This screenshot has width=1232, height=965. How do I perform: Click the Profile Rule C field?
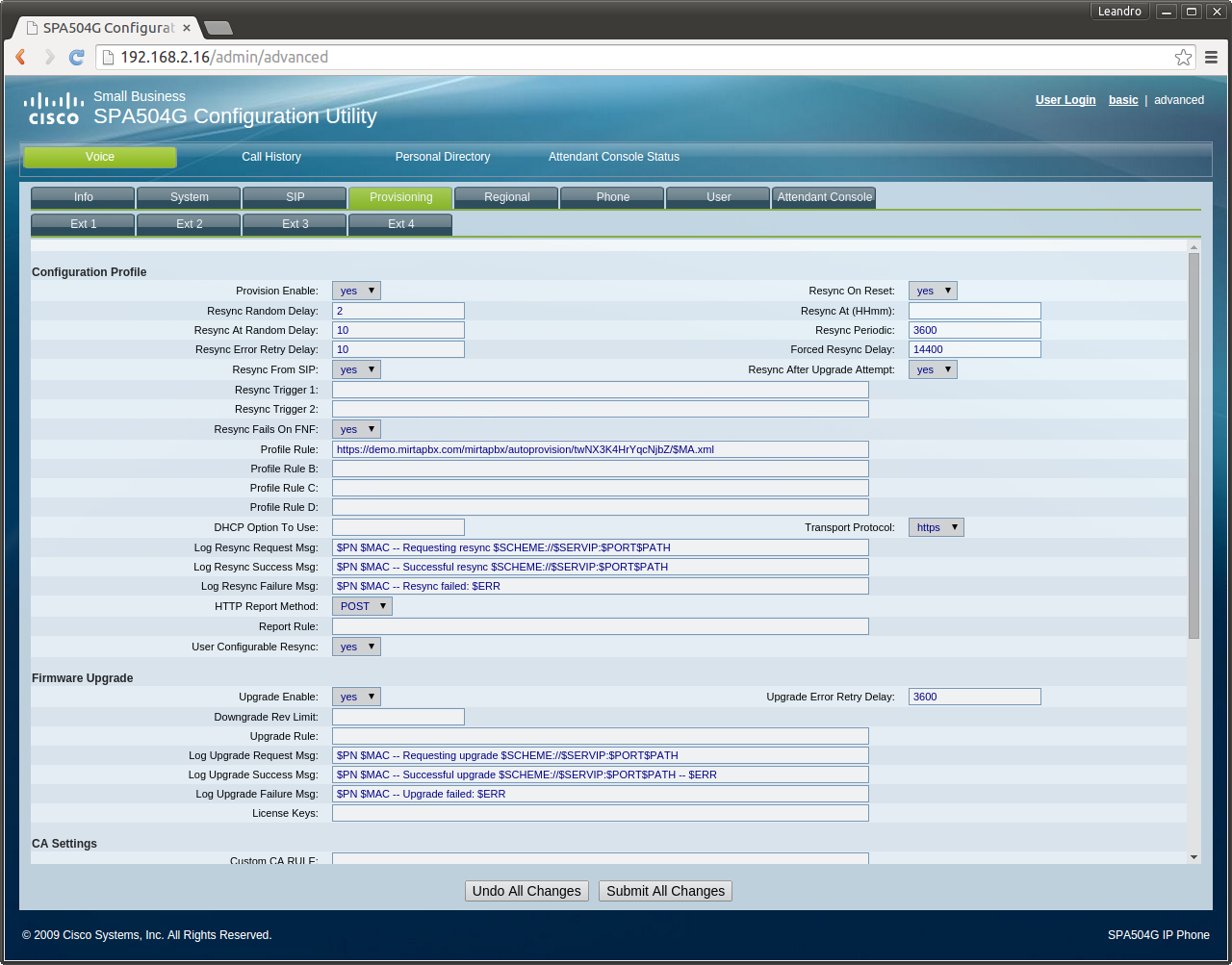pos(601,488)
